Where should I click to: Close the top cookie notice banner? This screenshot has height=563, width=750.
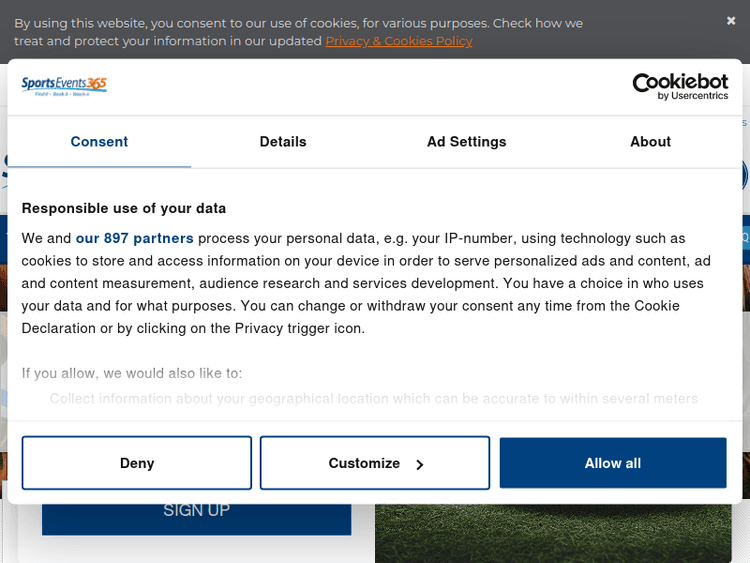click(x=731, y=21)
